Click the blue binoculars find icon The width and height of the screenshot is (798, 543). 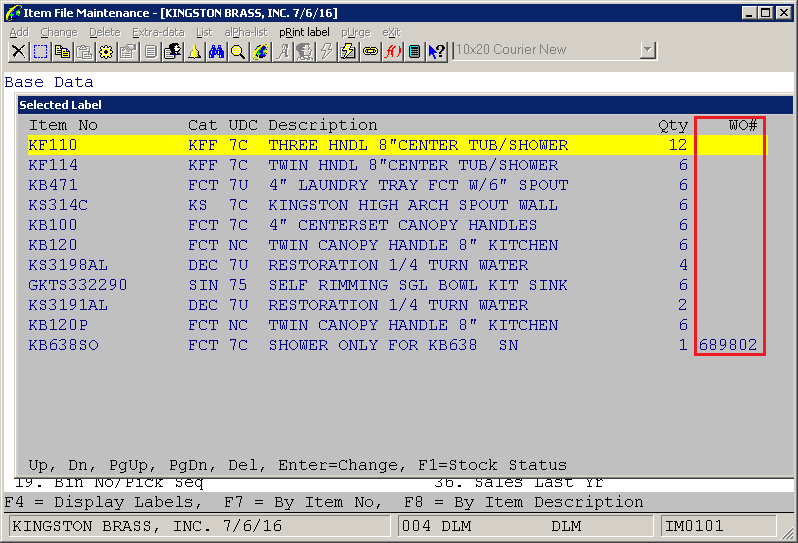[216, 51]
